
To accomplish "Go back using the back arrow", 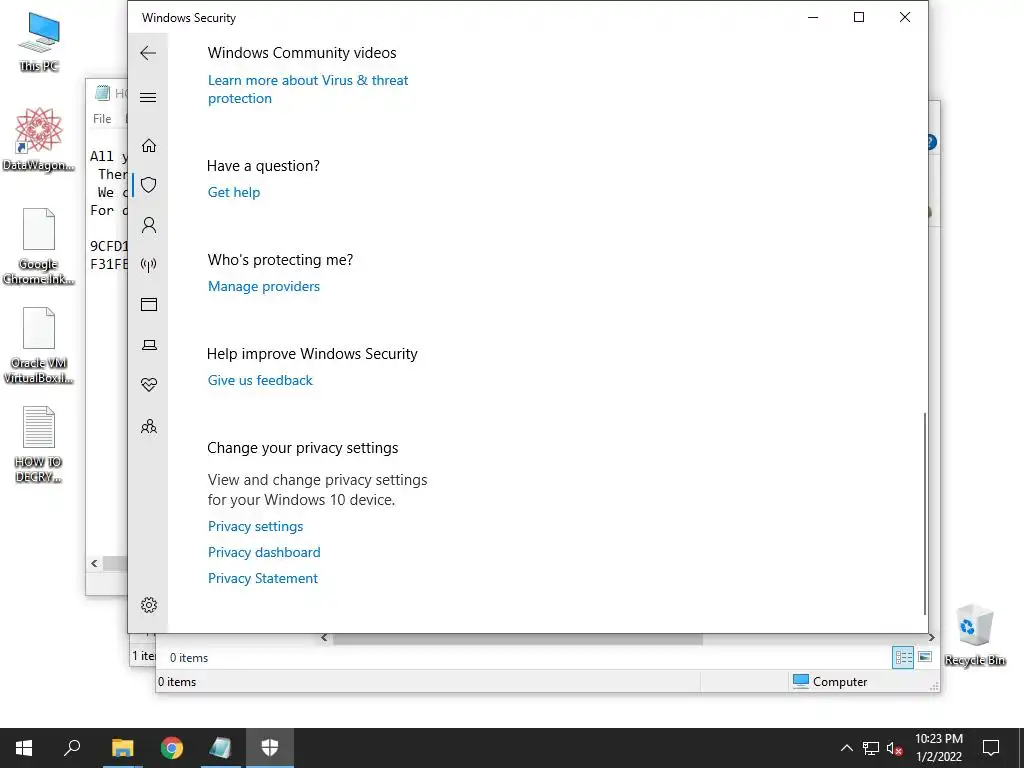I will (148, 53).
